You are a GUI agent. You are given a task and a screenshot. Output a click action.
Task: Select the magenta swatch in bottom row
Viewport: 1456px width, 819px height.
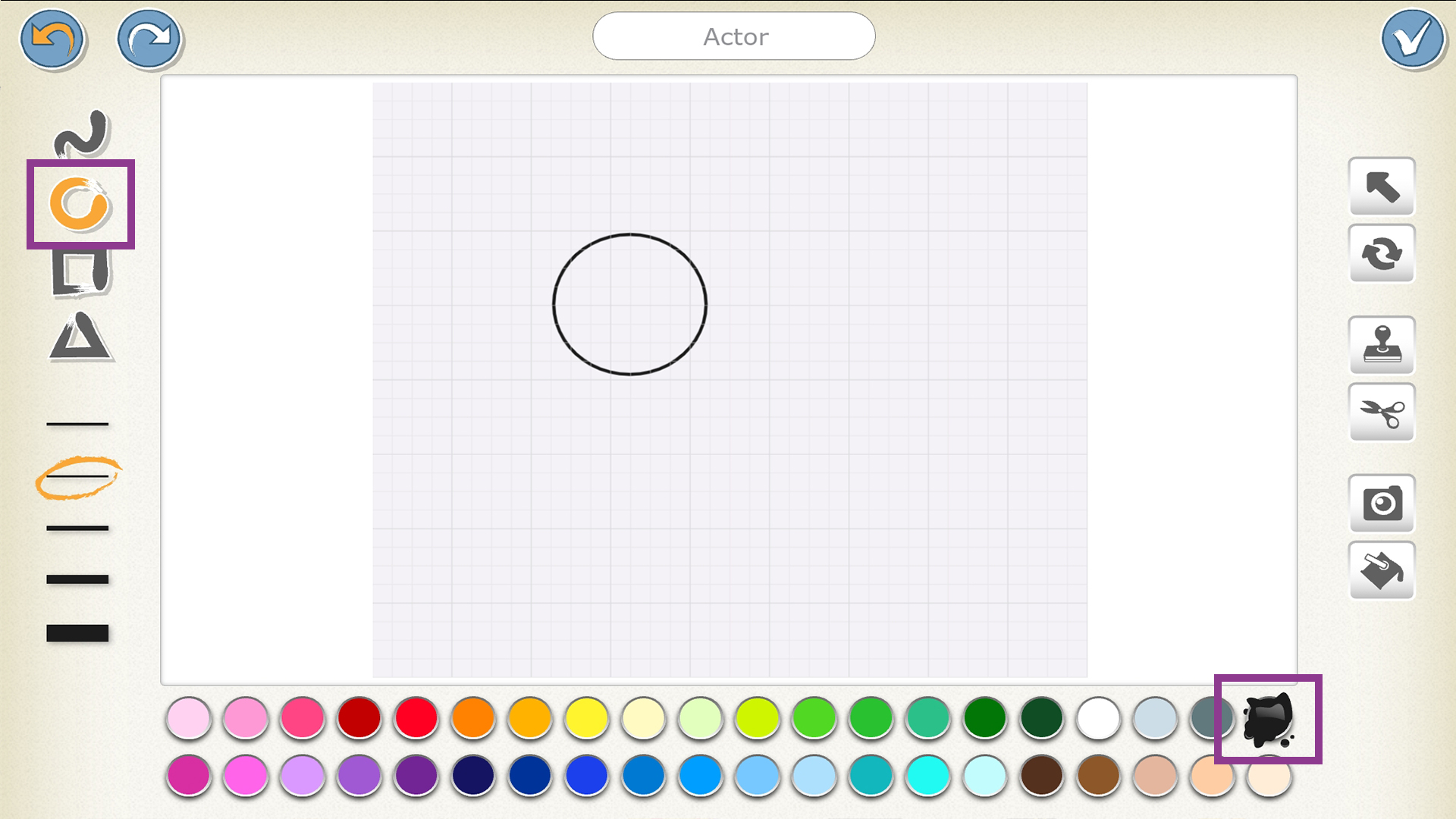pyautogui.click(x=189, y=775)
